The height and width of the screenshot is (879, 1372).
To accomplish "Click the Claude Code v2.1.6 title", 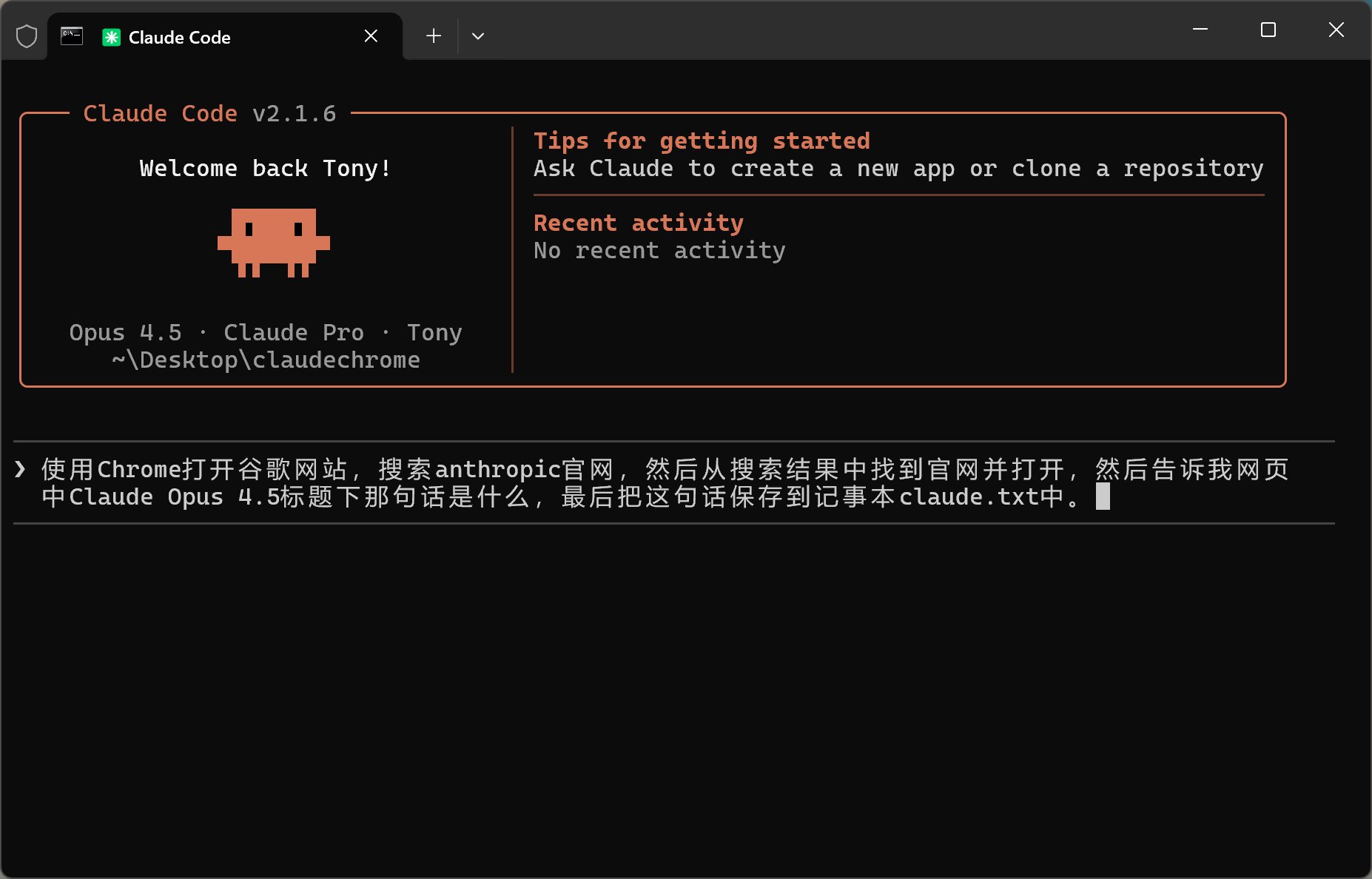I will [x=209, y=113].
